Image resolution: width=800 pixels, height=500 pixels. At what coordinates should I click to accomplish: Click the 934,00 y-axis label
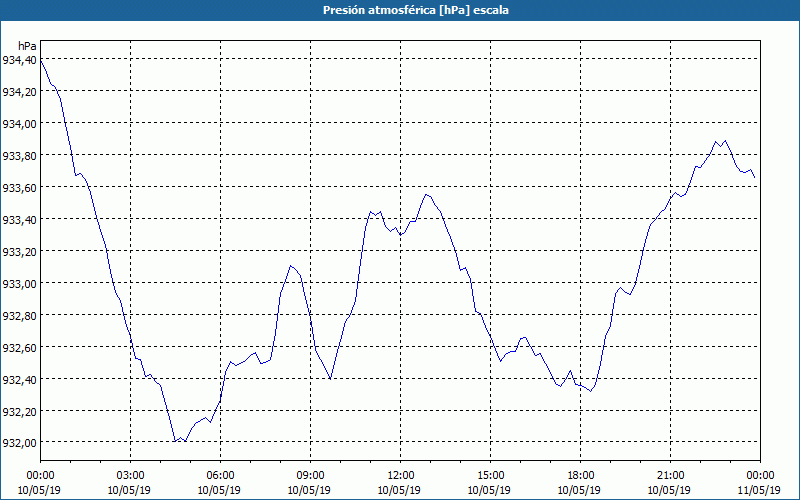click(x=19, y=124)
